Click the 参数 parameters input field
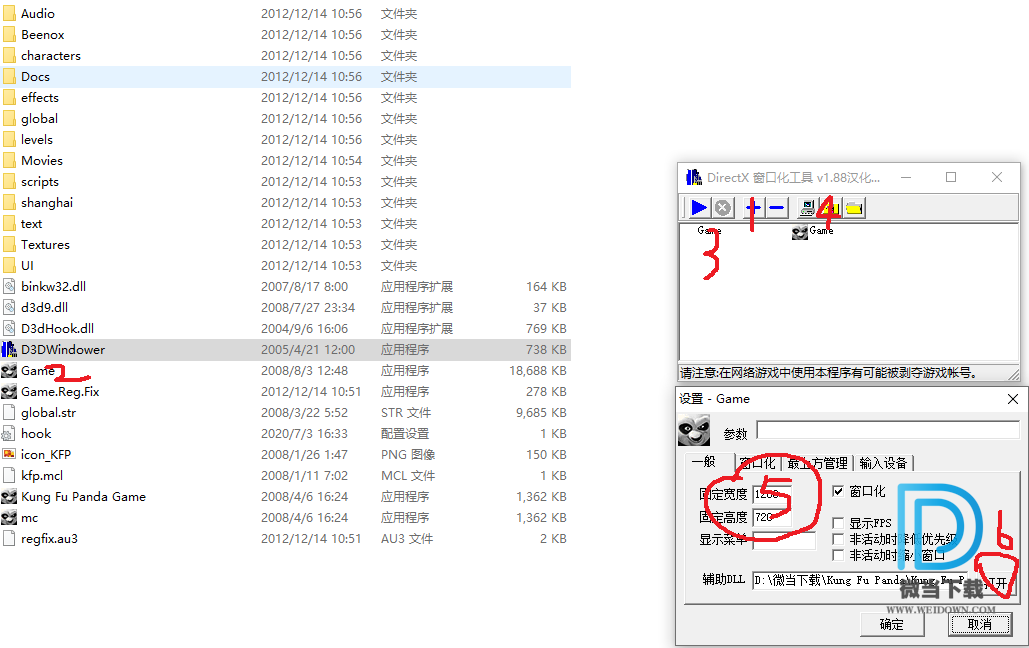 tap(887, 430)
